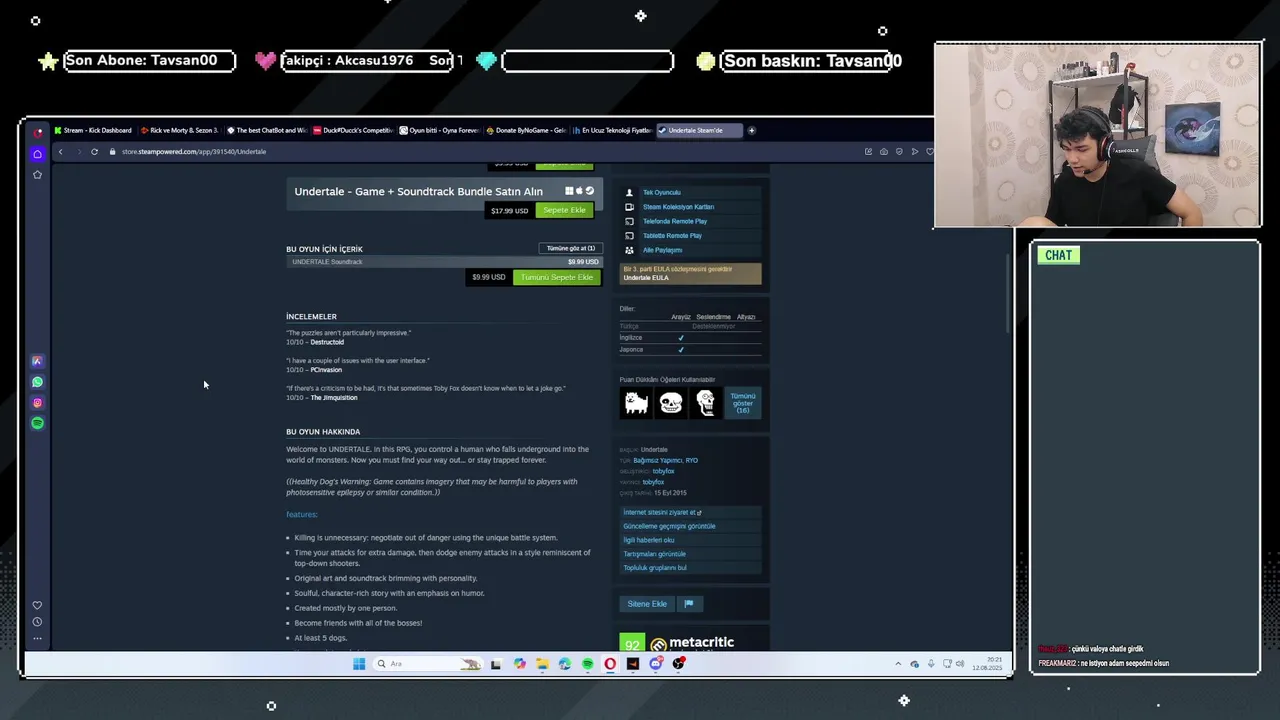
Task: Click İlgili haberleri oku link
Action: (x=649, y=540)
